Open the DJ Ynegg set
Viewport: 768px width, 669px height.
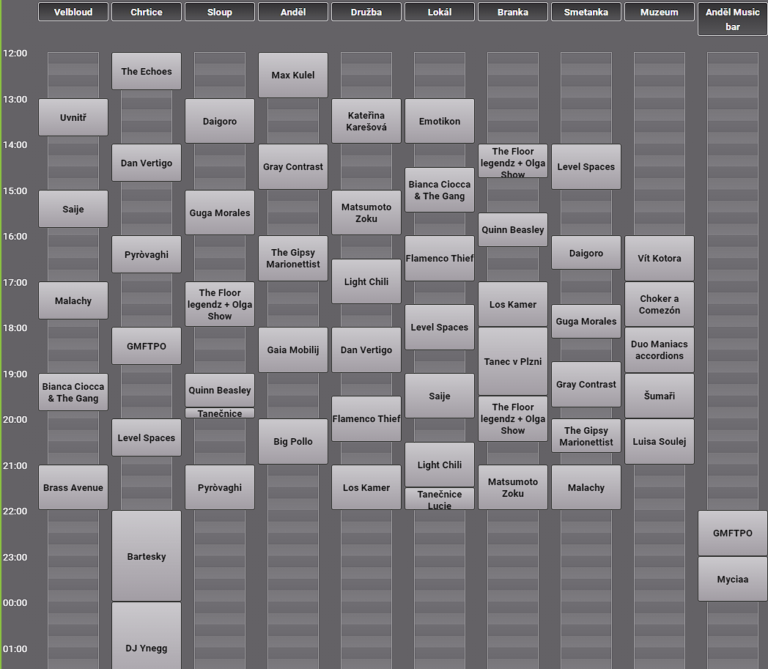146,640
